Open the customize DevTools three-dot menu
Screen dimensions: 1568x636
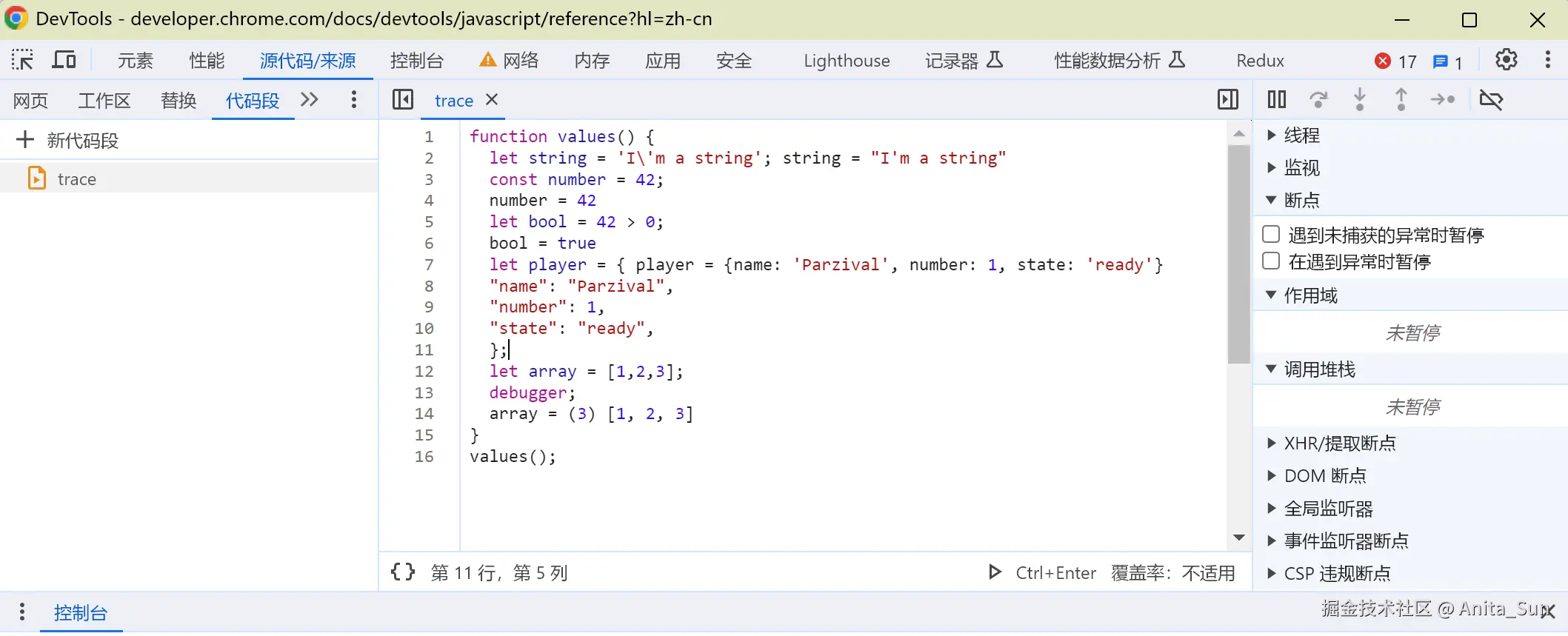click(x=1548, y=60)
